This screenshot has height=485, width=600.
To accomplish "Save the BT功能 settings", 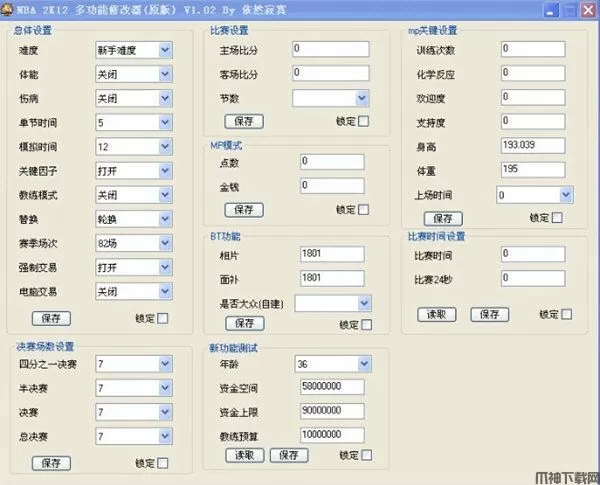I will click(245, 323).
